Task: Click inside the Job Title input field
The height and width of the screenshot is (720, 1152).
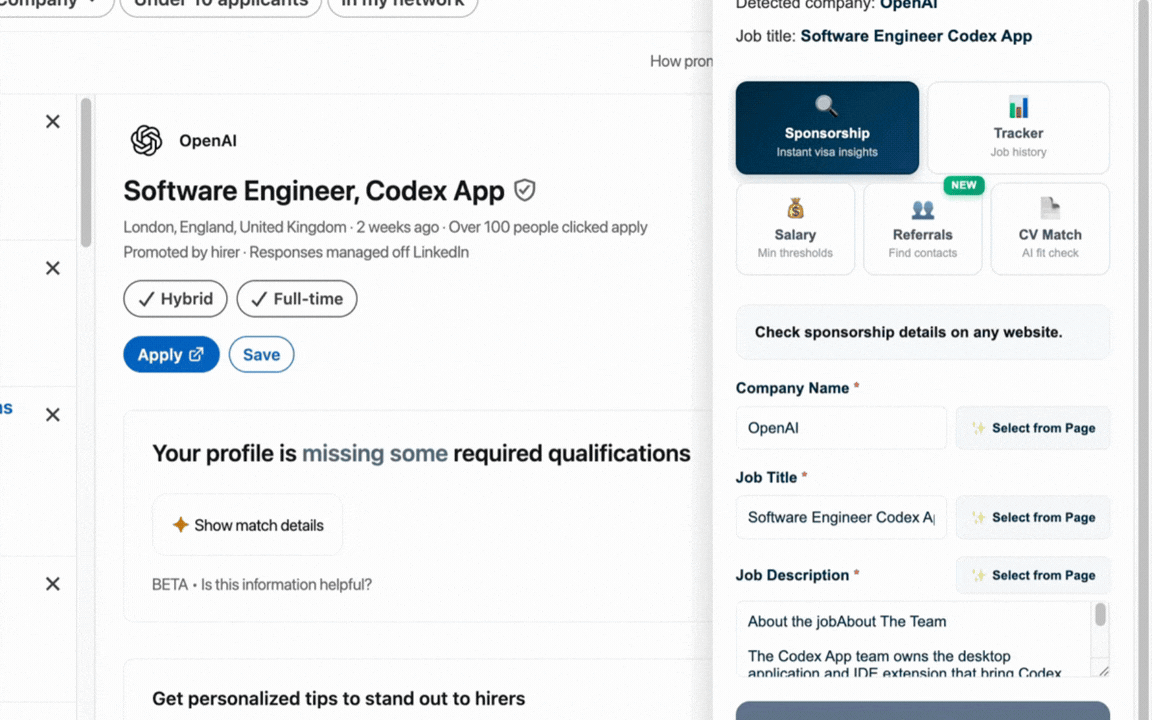Action: point(840,517)
